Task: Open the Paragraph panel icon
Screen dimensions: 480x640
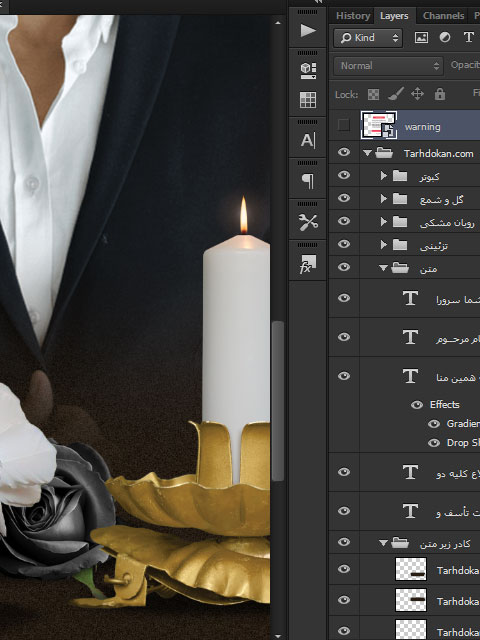Action: pos(308,181)
